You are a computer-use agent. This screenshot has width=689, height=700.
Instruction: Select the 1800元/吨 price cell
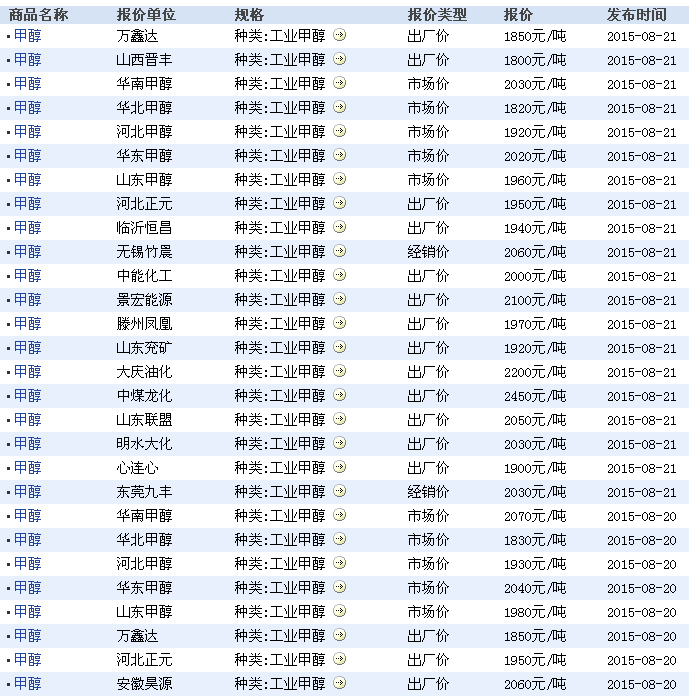(535, 60)
